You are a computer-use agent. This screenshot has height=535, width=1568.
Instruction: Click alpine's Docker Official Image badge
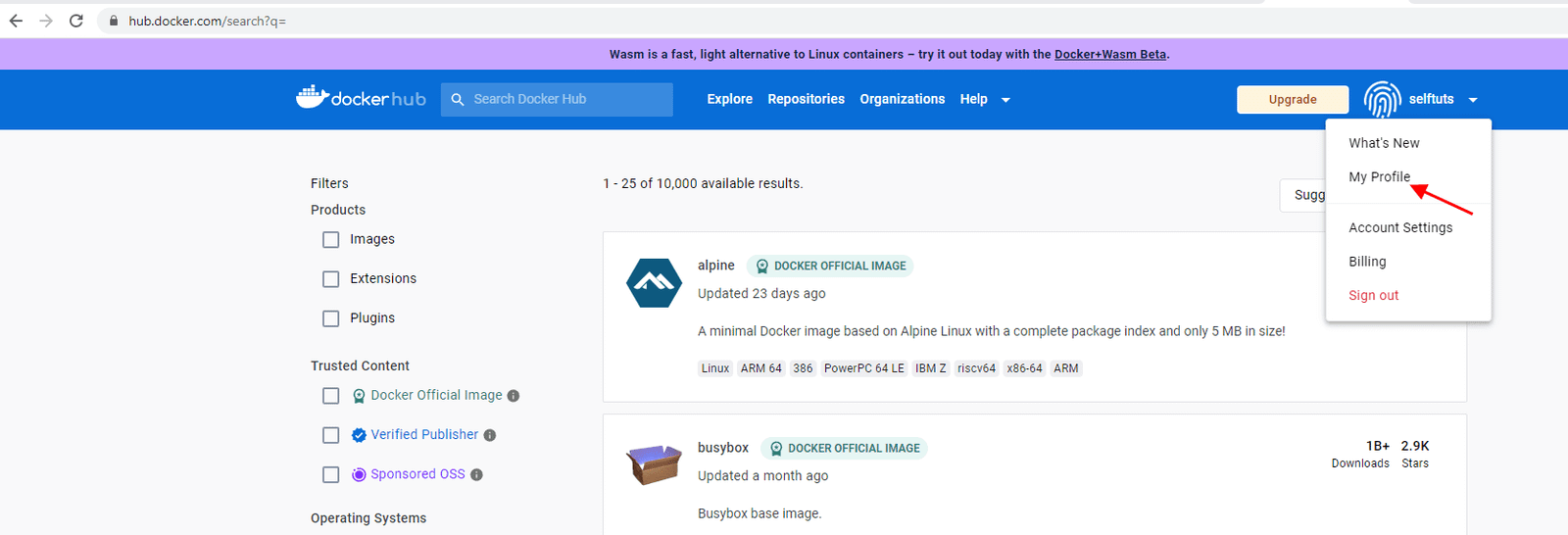pyautogui.click(x=830, y=266)
